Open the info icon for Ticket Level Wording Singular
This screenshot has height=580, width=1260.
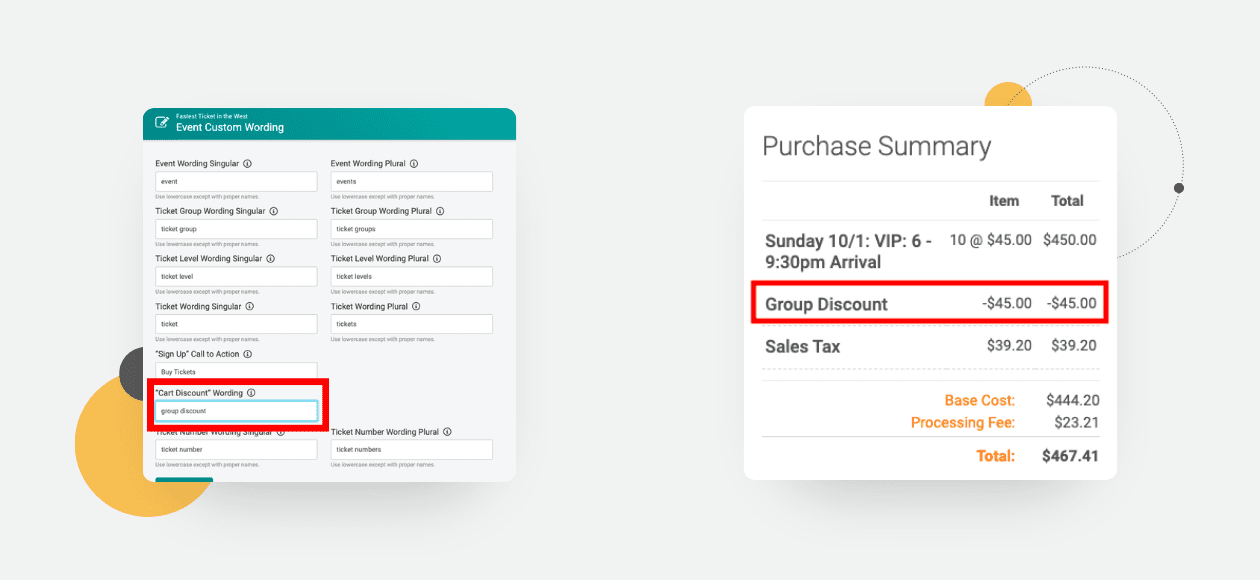click(x=272, y=258)
